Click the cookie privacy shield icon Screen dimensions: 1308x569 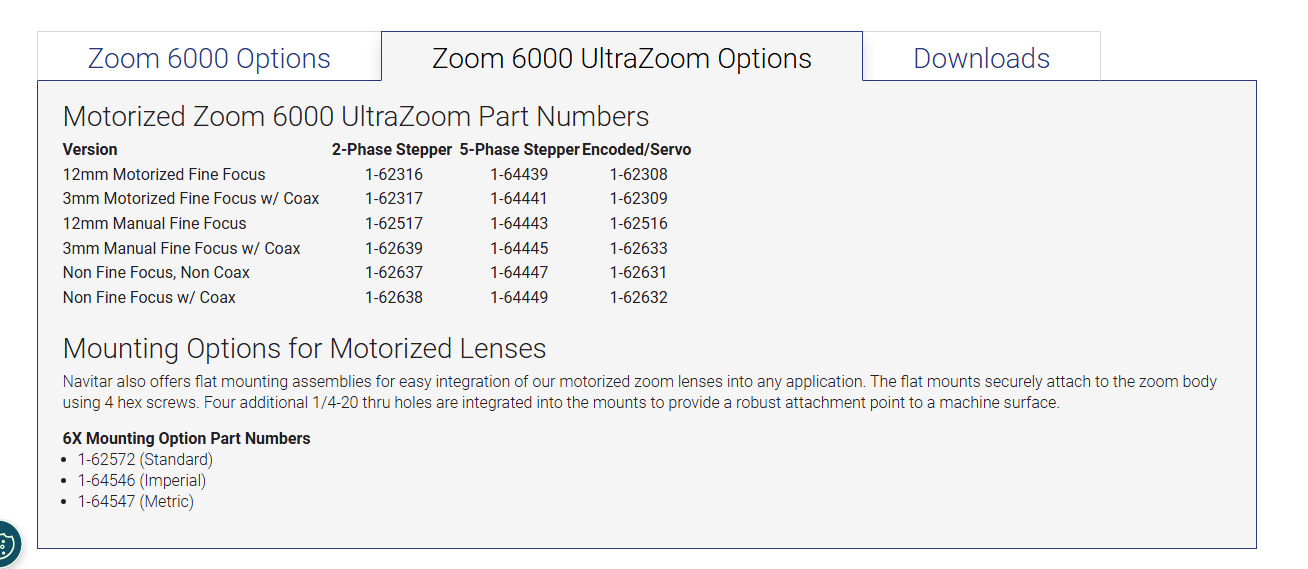(7, 546)
